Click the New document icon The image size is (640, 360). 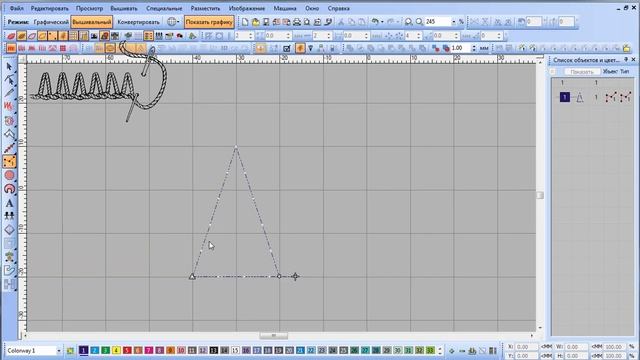pos(245,22)
